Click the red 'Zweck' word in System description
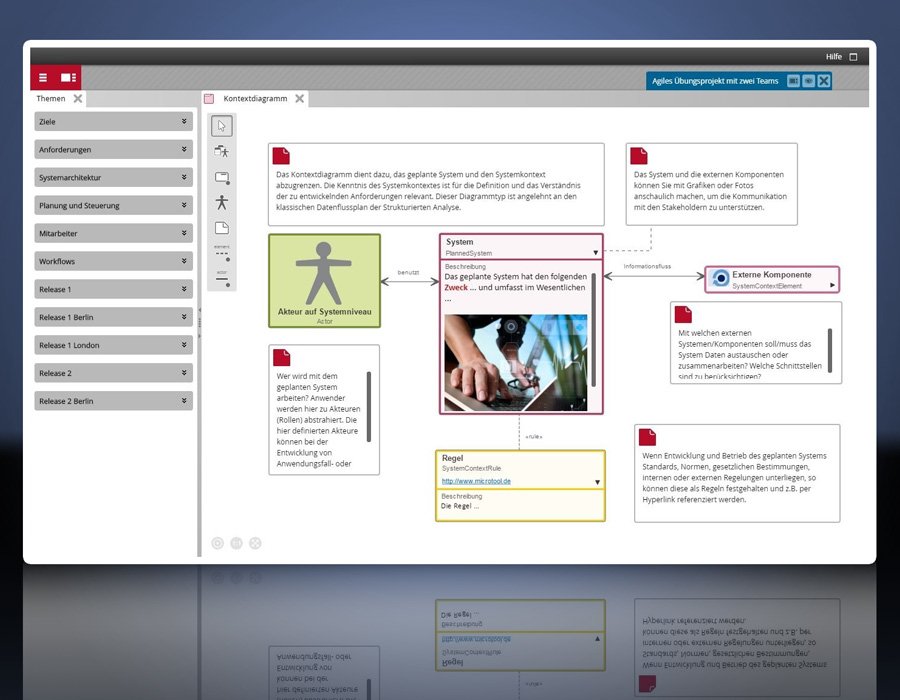 (456, 287)
